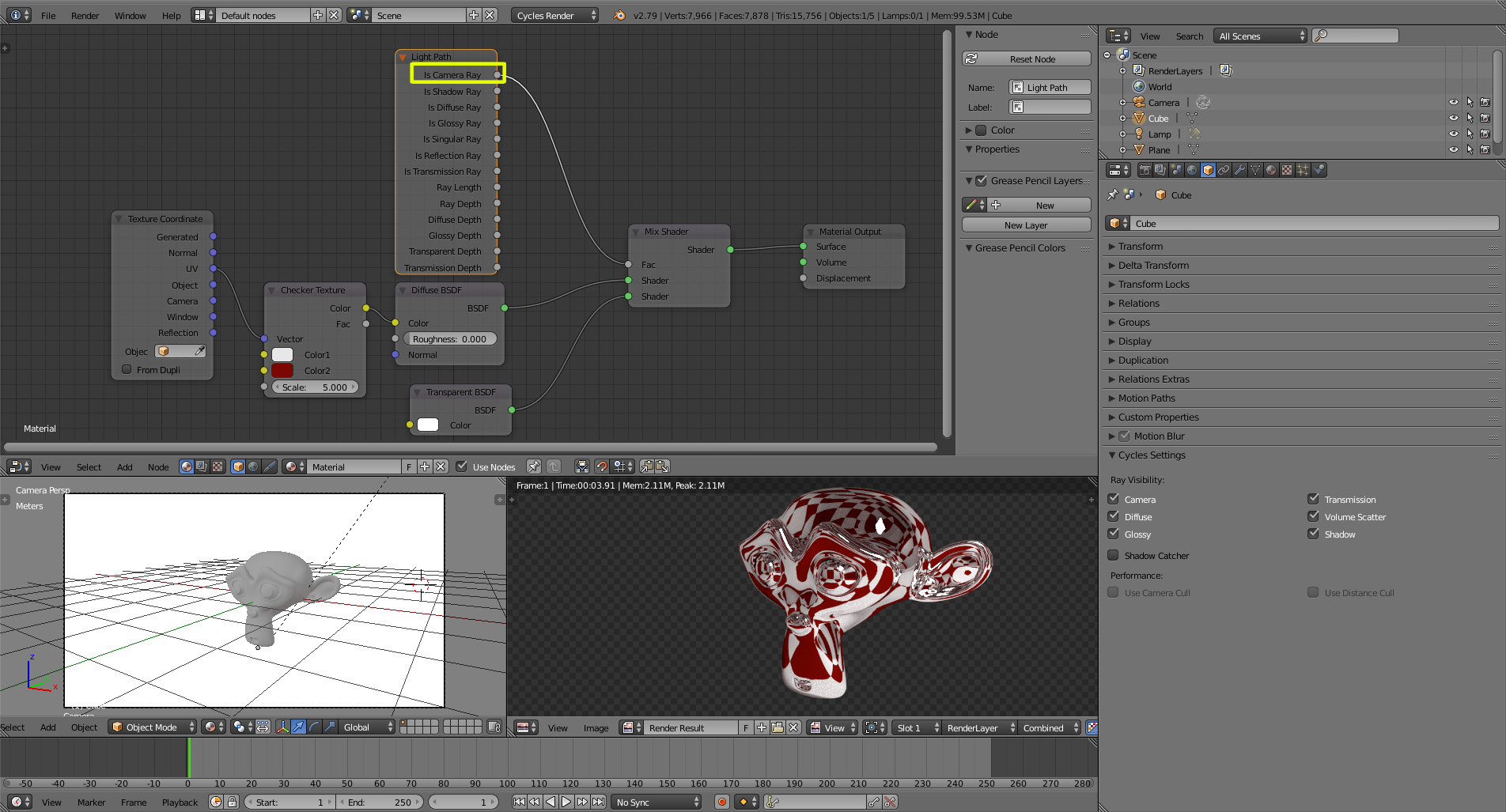The height and width of the screenshot is (812, 1506).
Task: Open image file in the image editor header
Action: pos(778,727)
